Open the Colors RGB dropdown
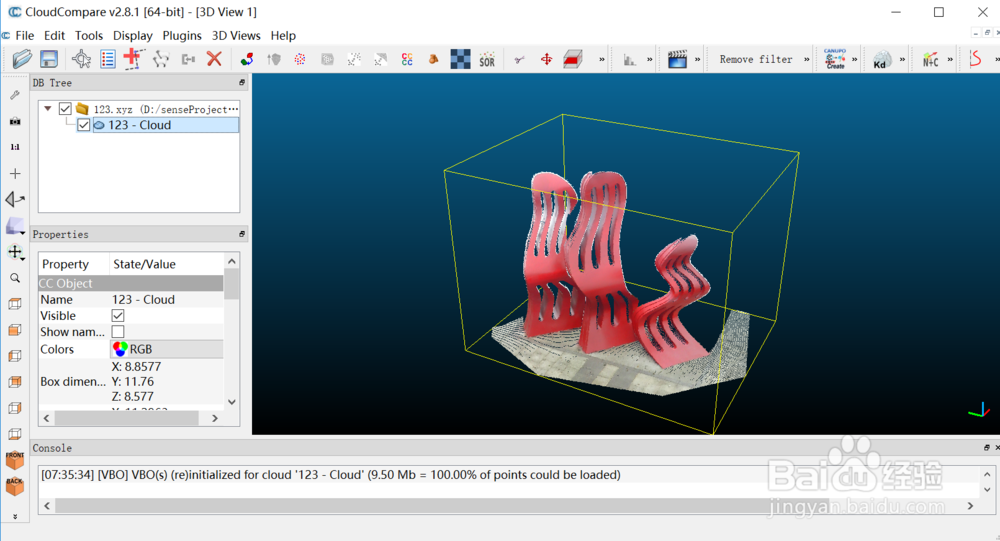 [x=167, y=349]
